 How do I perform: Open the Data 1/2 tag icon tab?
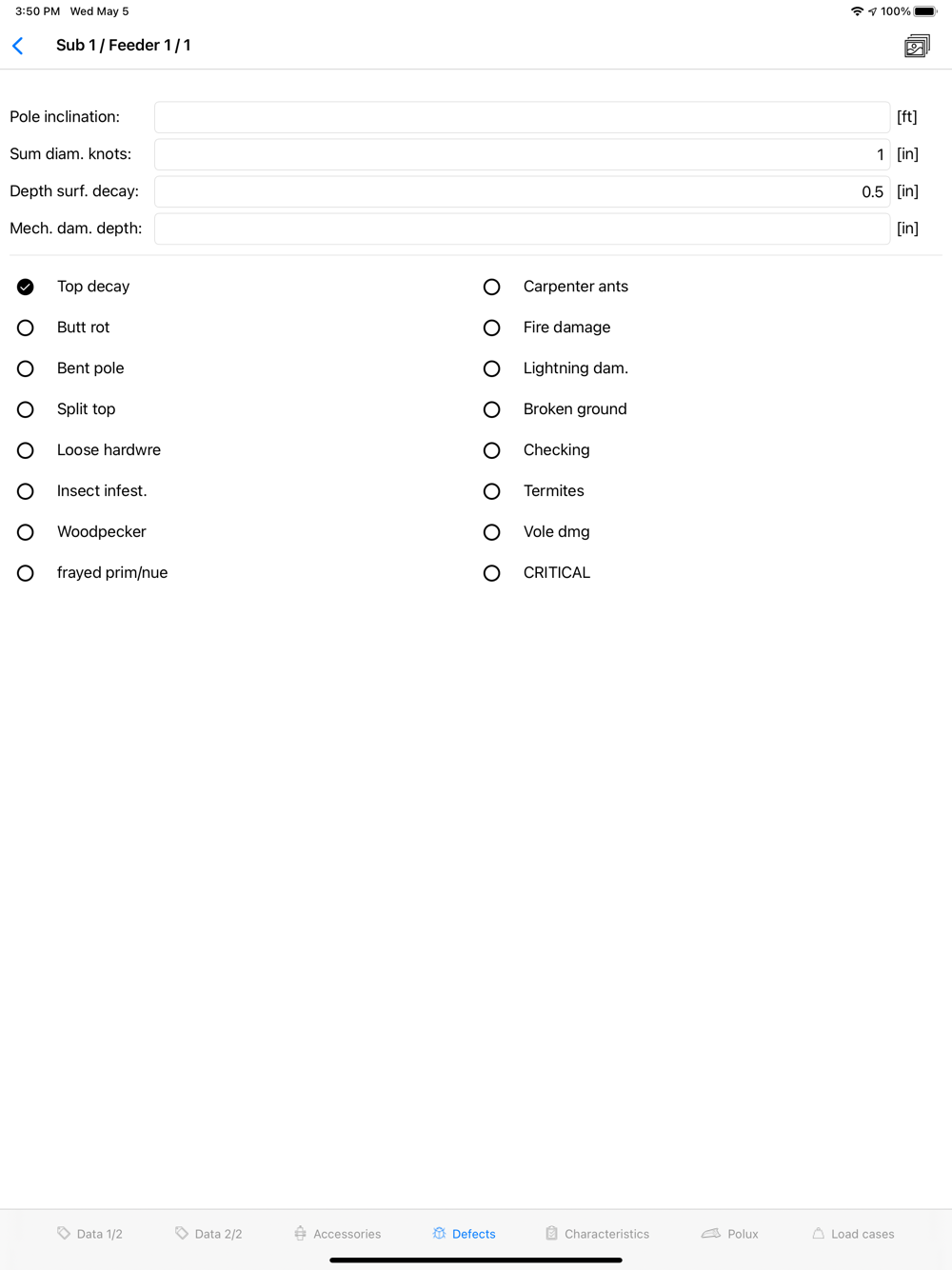tap(64, 1233)
